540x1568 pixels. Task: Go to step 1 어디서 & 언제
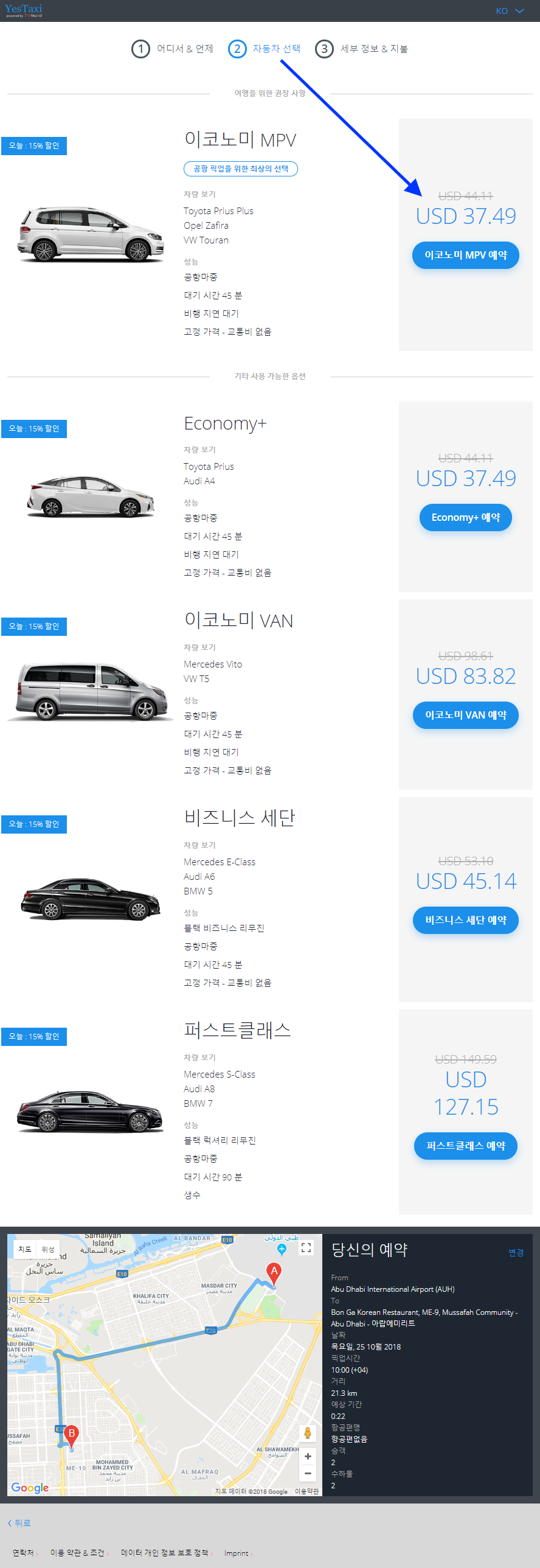172,49
